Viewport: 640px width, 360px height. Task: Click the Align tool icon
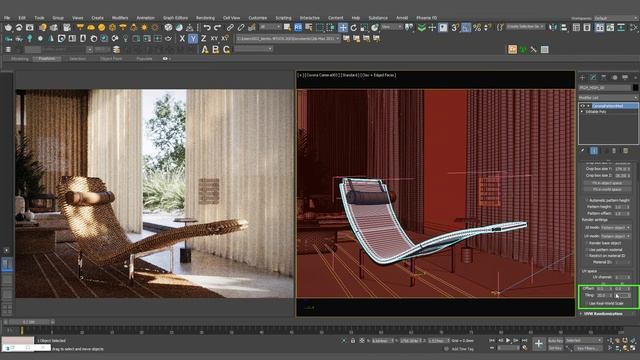point(564,27)
